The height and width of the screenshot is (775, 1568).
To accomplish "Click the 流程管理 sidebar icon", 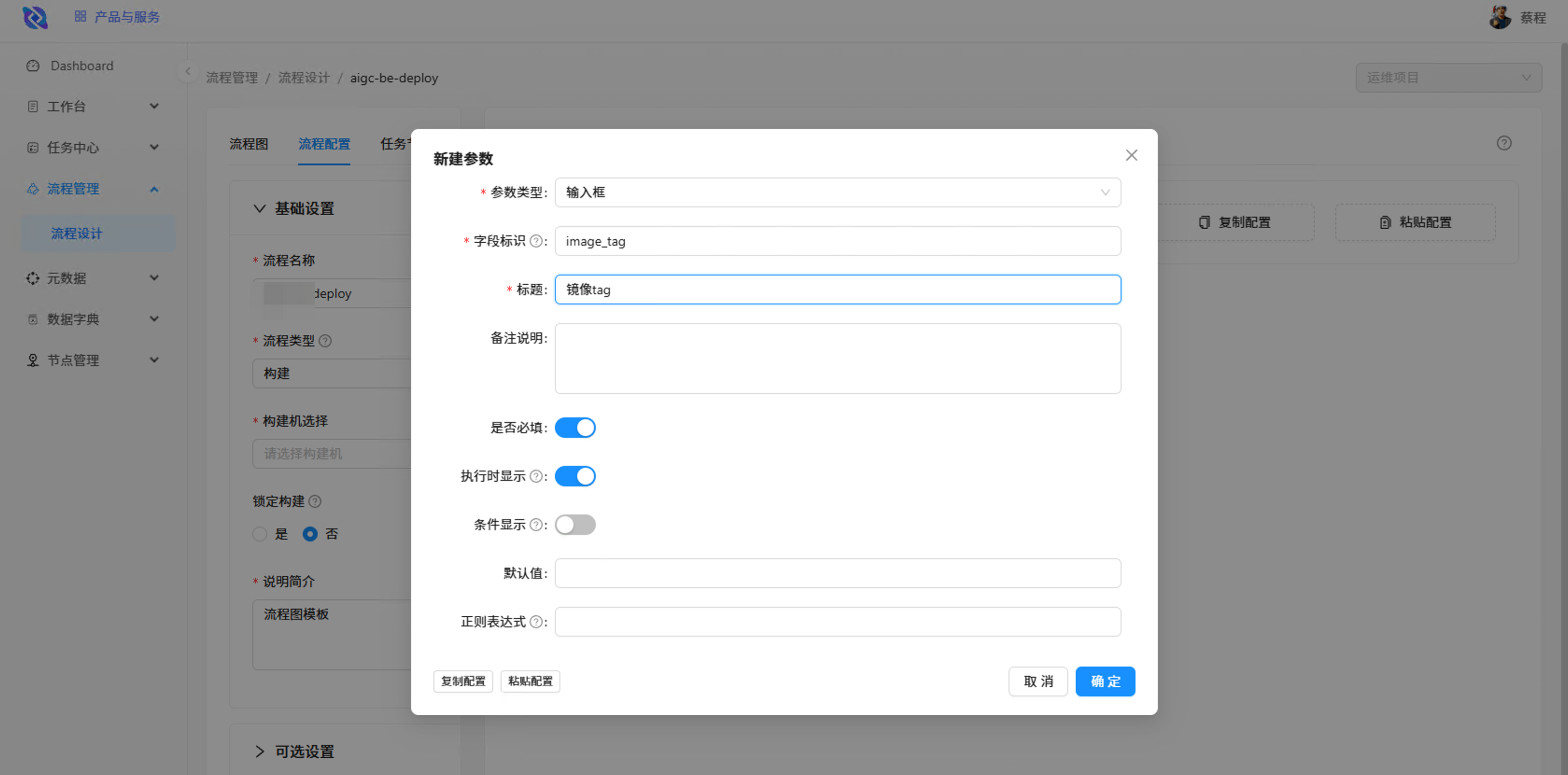I will tap(33, 189).
